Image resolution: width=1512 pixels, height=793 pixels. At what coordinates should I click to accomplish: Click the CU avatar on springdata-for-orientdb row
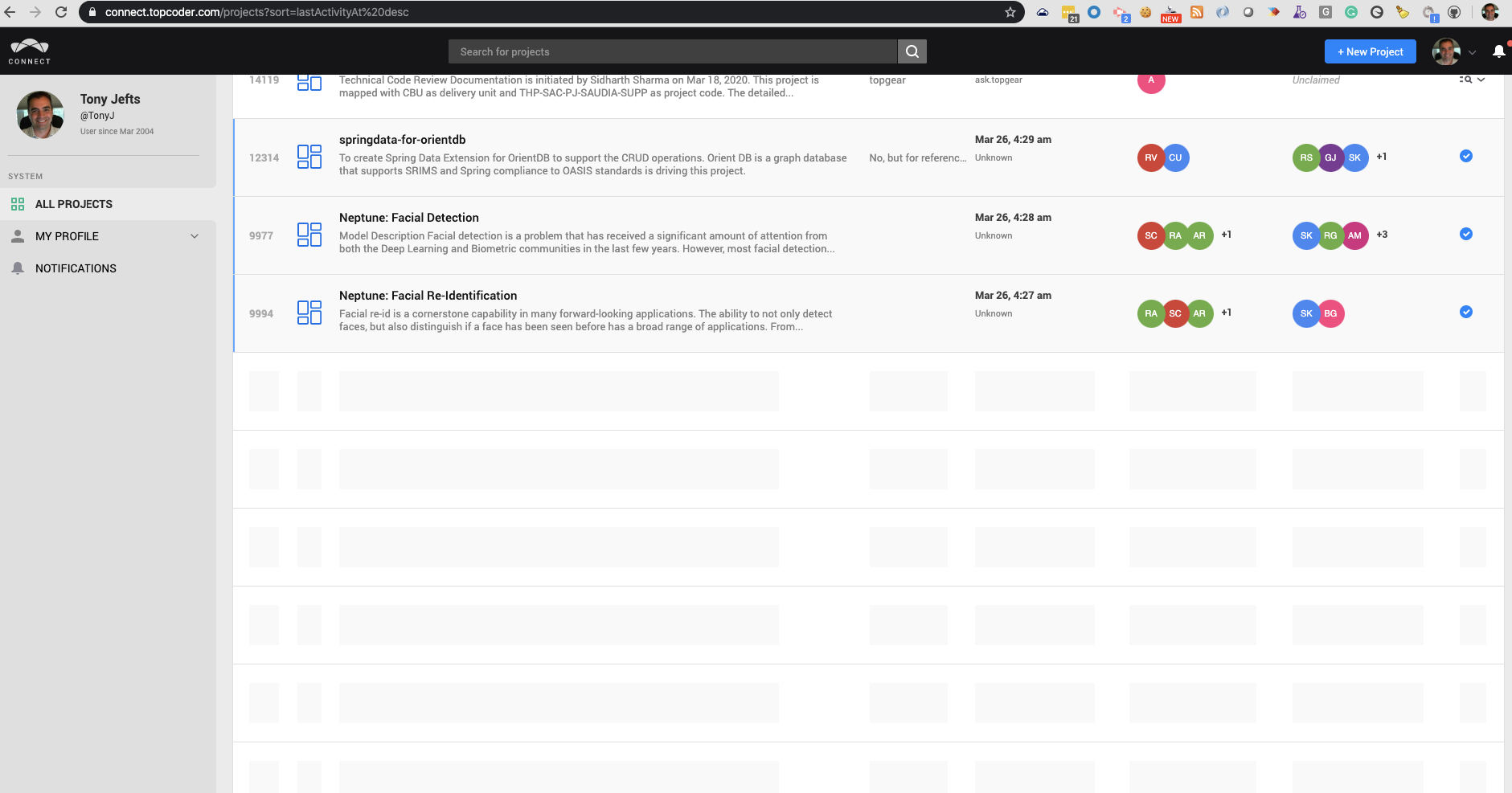[x=1175, y=157]
